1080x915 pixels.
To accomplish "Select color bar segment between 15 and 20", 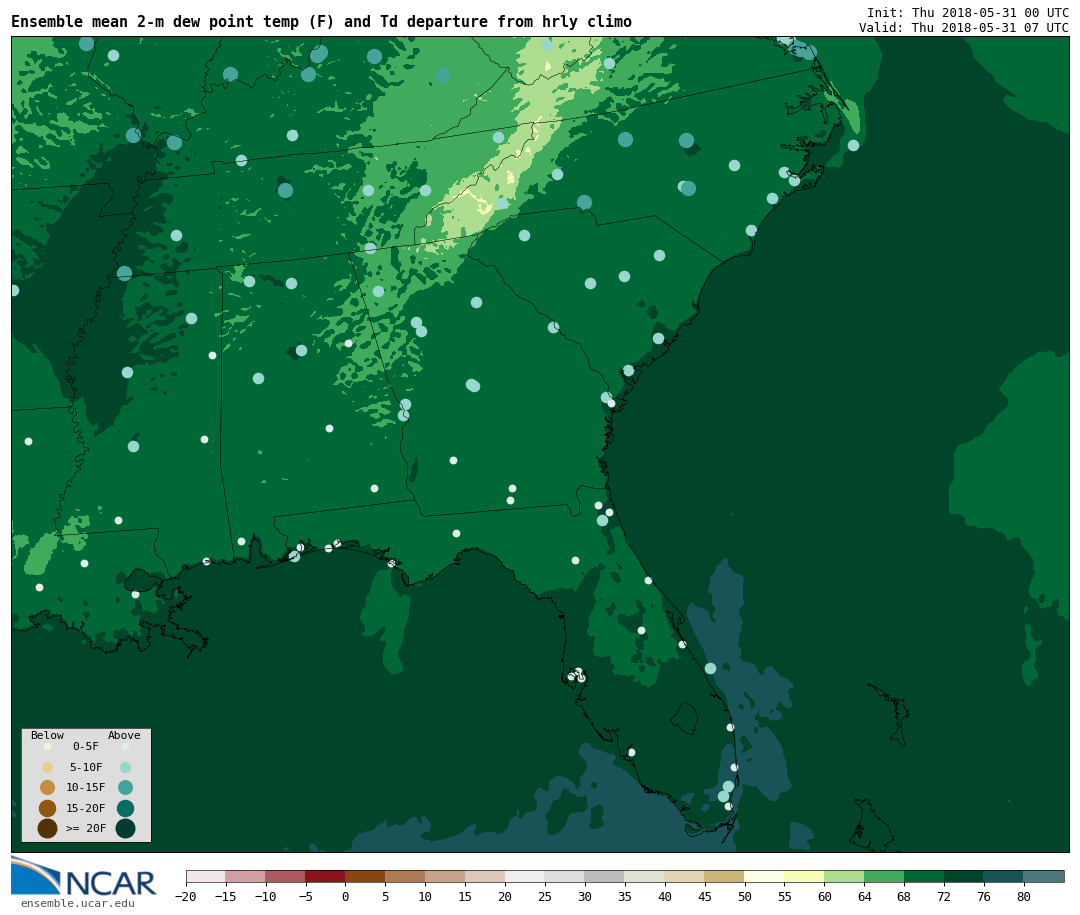I will point(485,876).
